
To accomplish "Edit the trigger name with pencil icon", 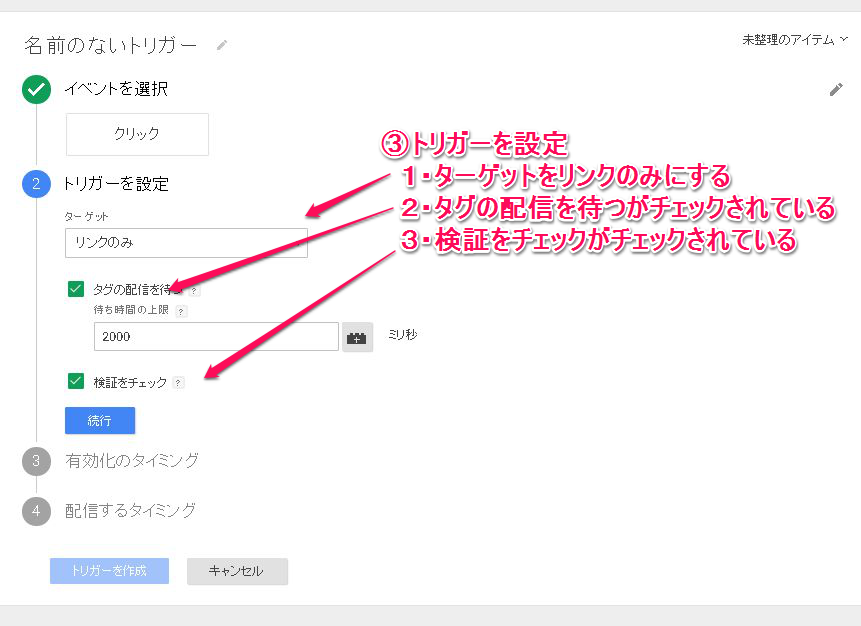I will 222,46.
